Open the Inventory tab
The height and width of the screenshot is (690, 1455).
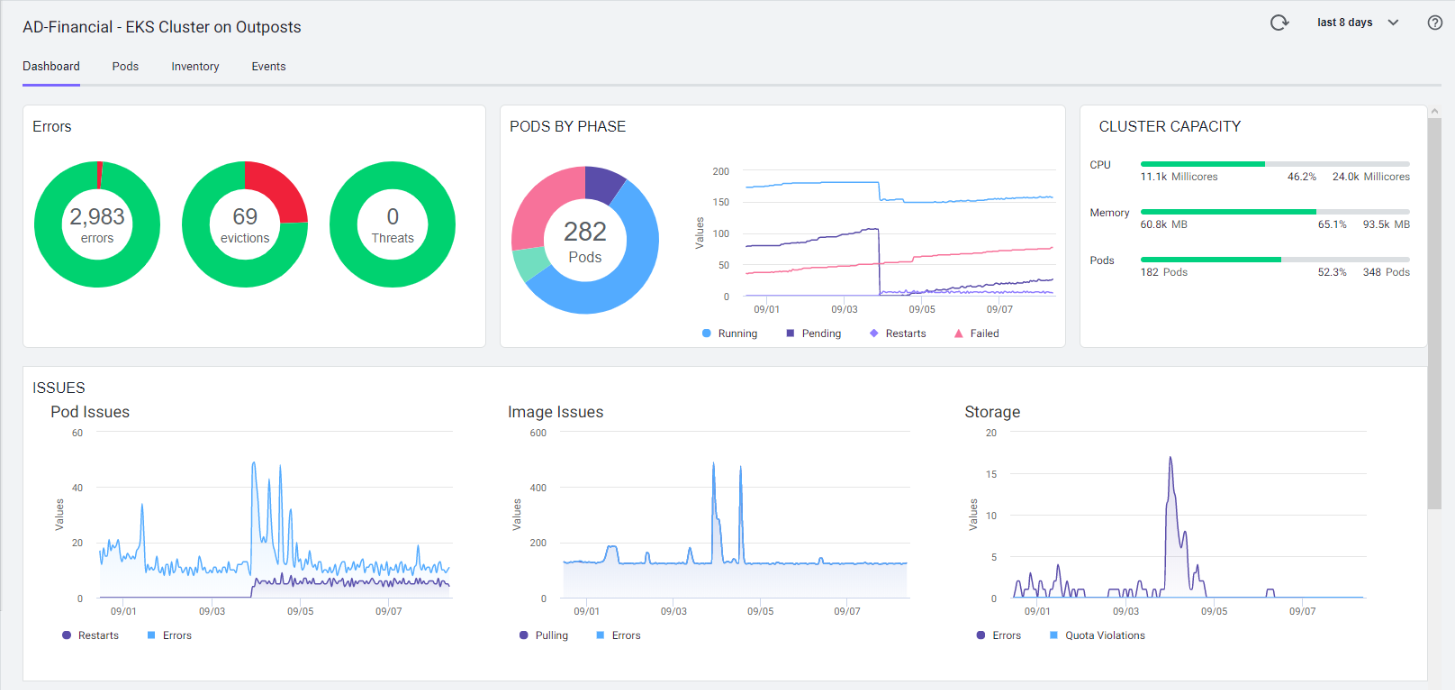tap(195, 67)
